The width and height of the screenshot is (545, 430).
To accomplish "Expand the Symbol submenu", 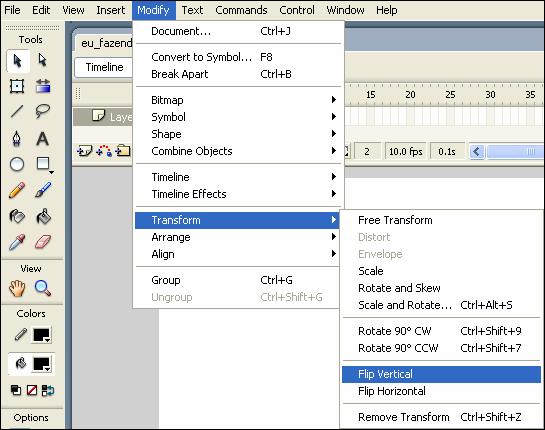I will pos(237,117).
